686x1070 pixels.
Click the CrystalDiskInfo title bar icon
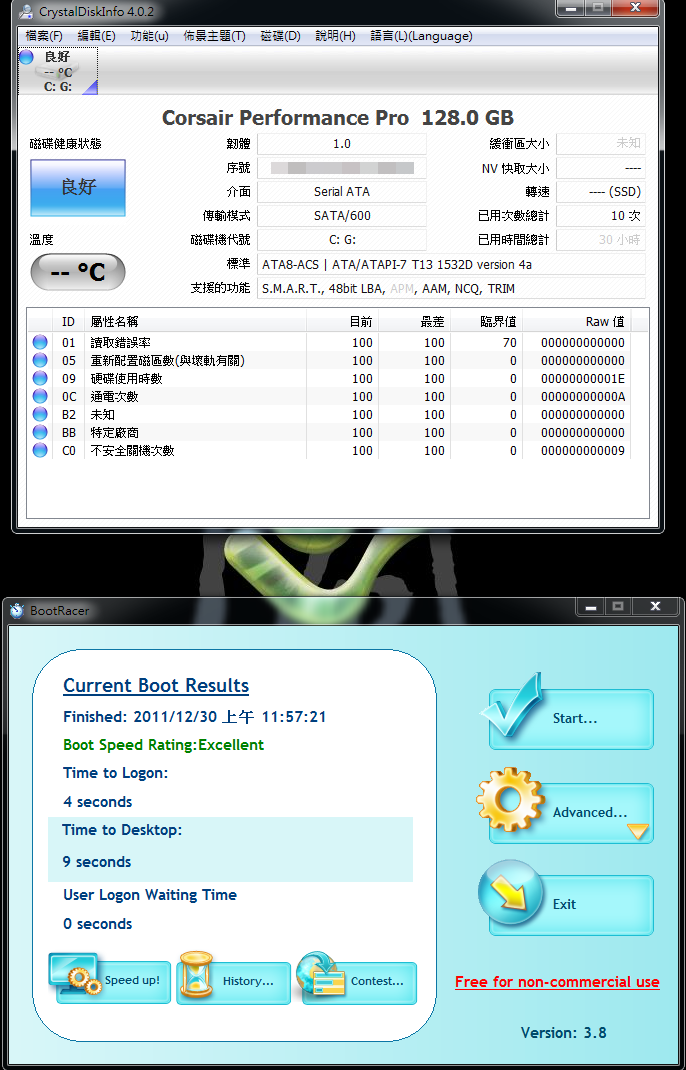pyautogui.click(x=26, y=12)
